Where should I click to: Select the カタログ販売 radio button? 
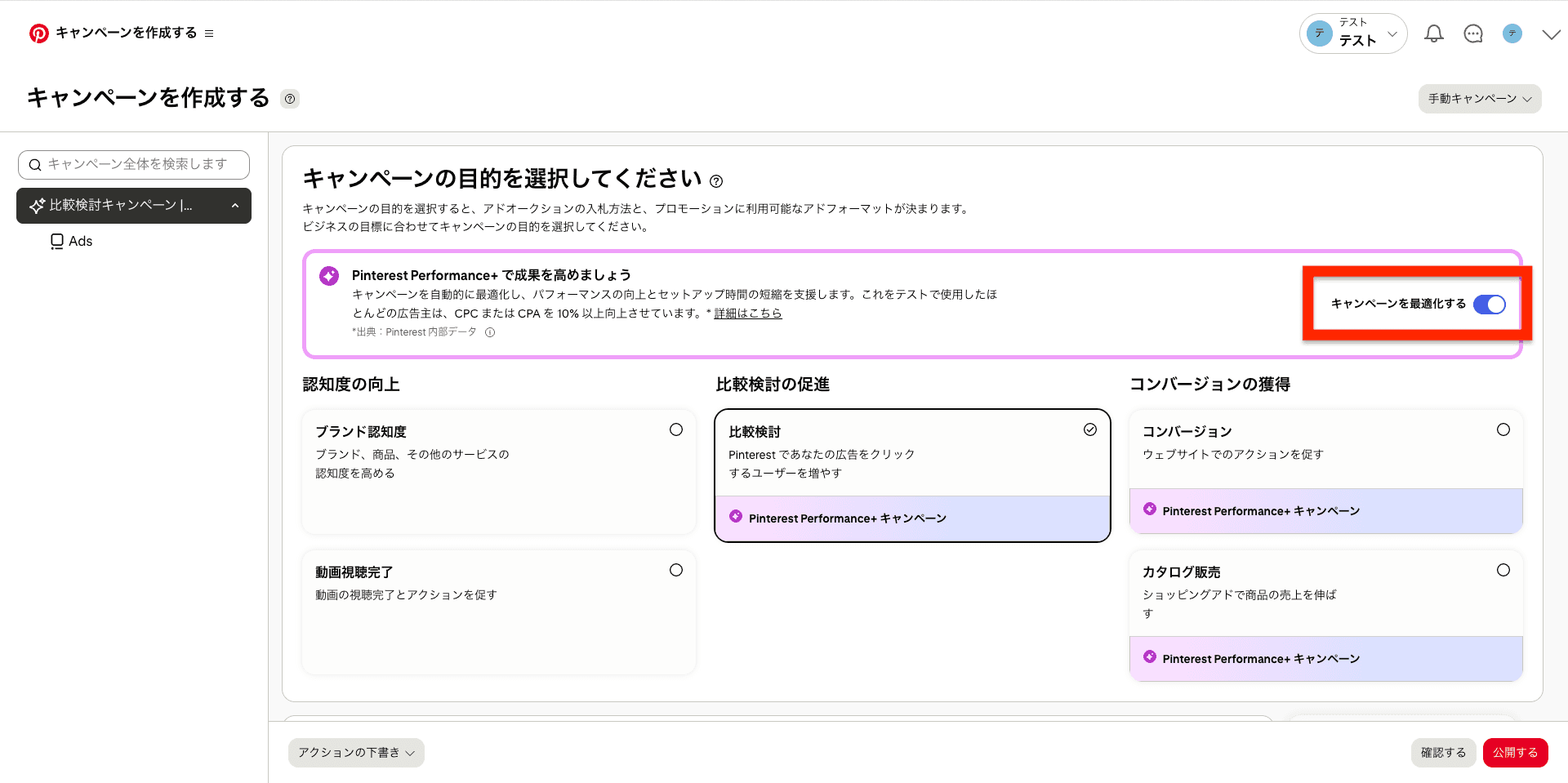(x=1503, y=570)
